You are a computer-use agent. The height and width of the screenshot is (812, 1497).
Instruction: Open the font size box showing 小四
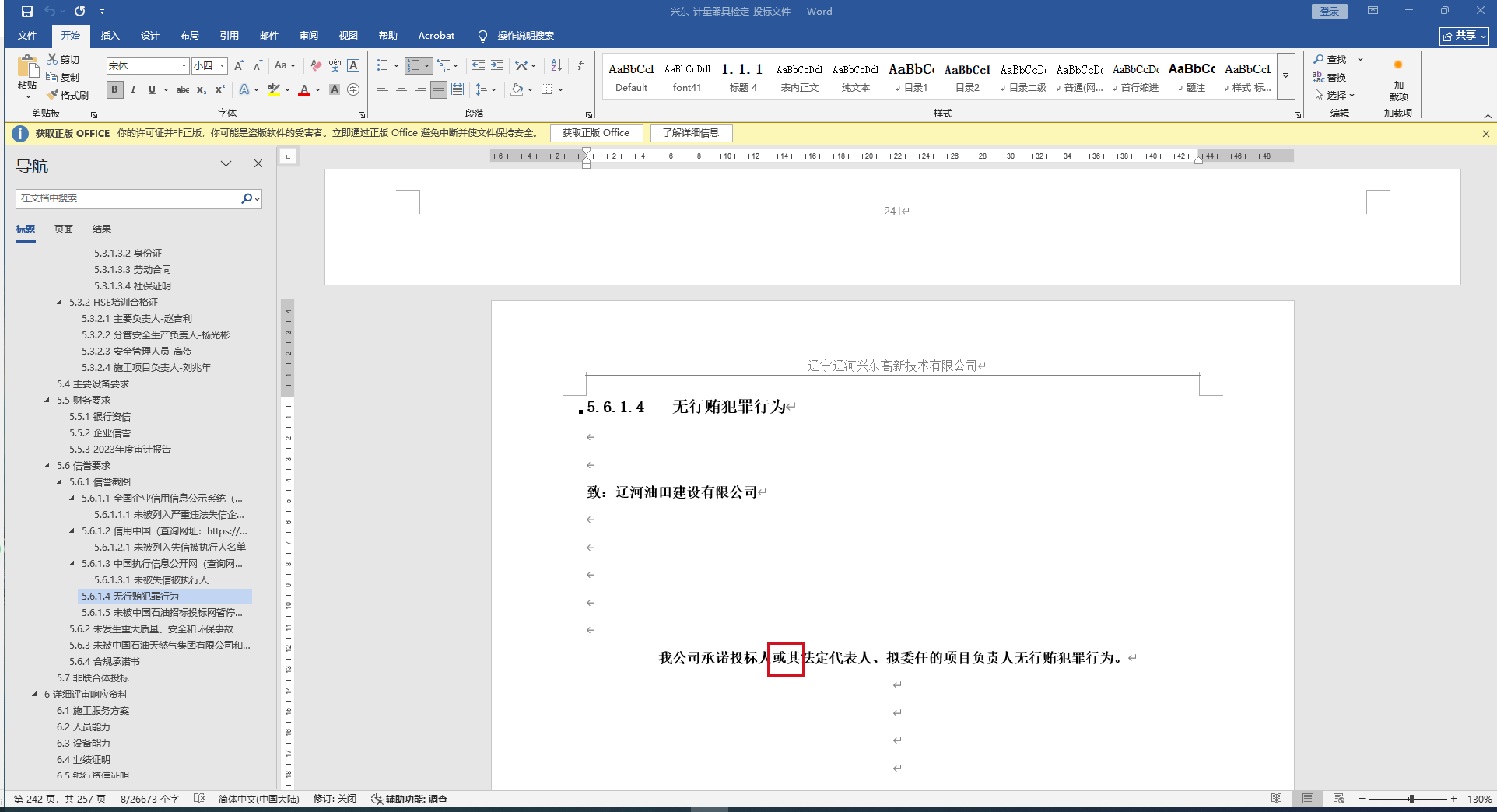coord(210,65)
